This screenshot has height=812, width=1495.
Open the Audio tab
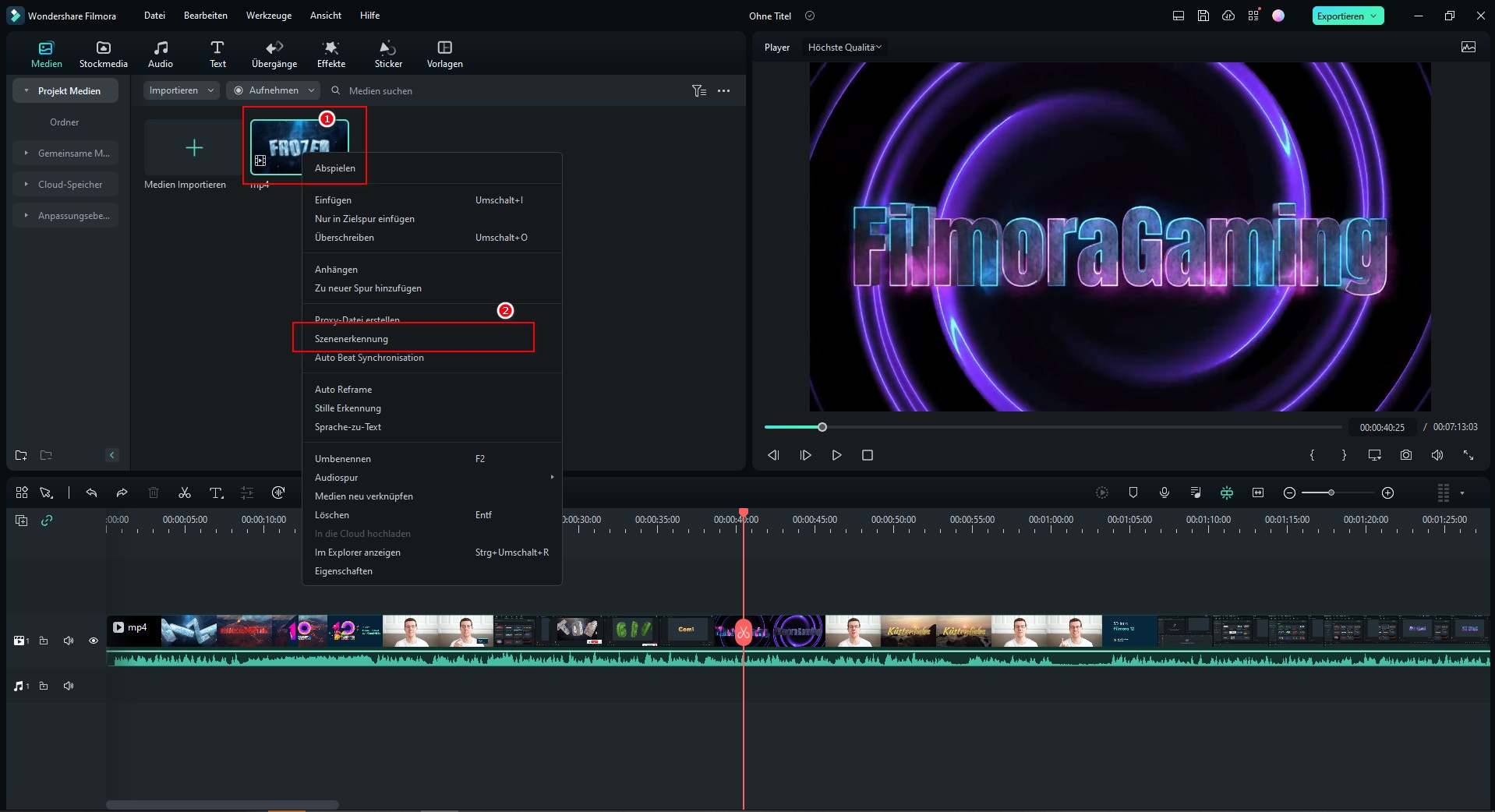click(161, 55)
